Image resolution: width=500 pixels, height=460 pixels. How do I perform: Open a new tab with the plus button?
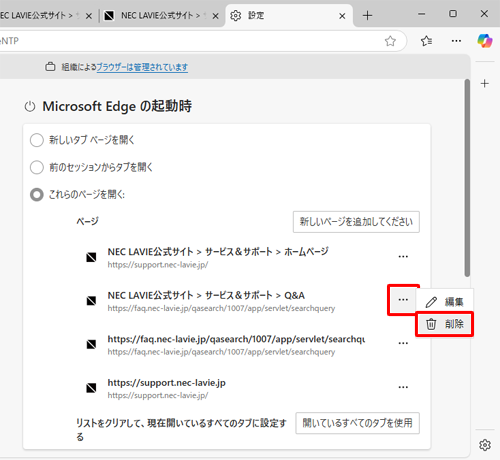[x=367, y=15]
